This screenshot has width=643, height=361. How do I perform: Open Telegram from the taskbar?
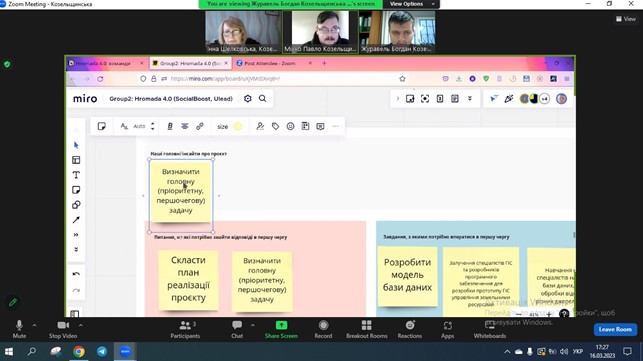click(102, 352)
